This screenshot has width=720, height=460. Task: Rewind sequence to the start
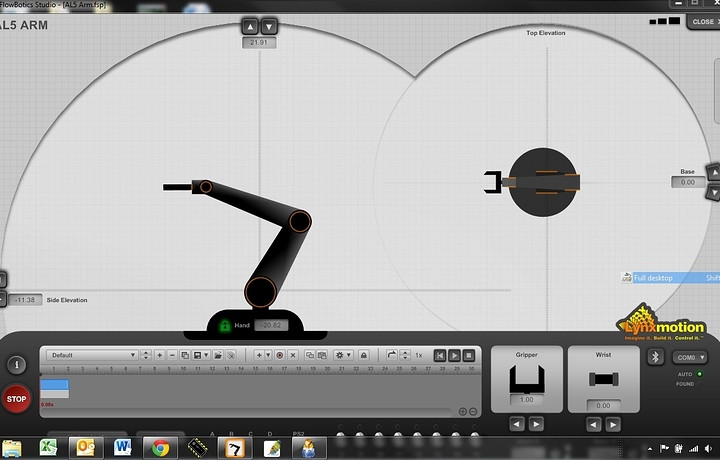coord(440,355)
